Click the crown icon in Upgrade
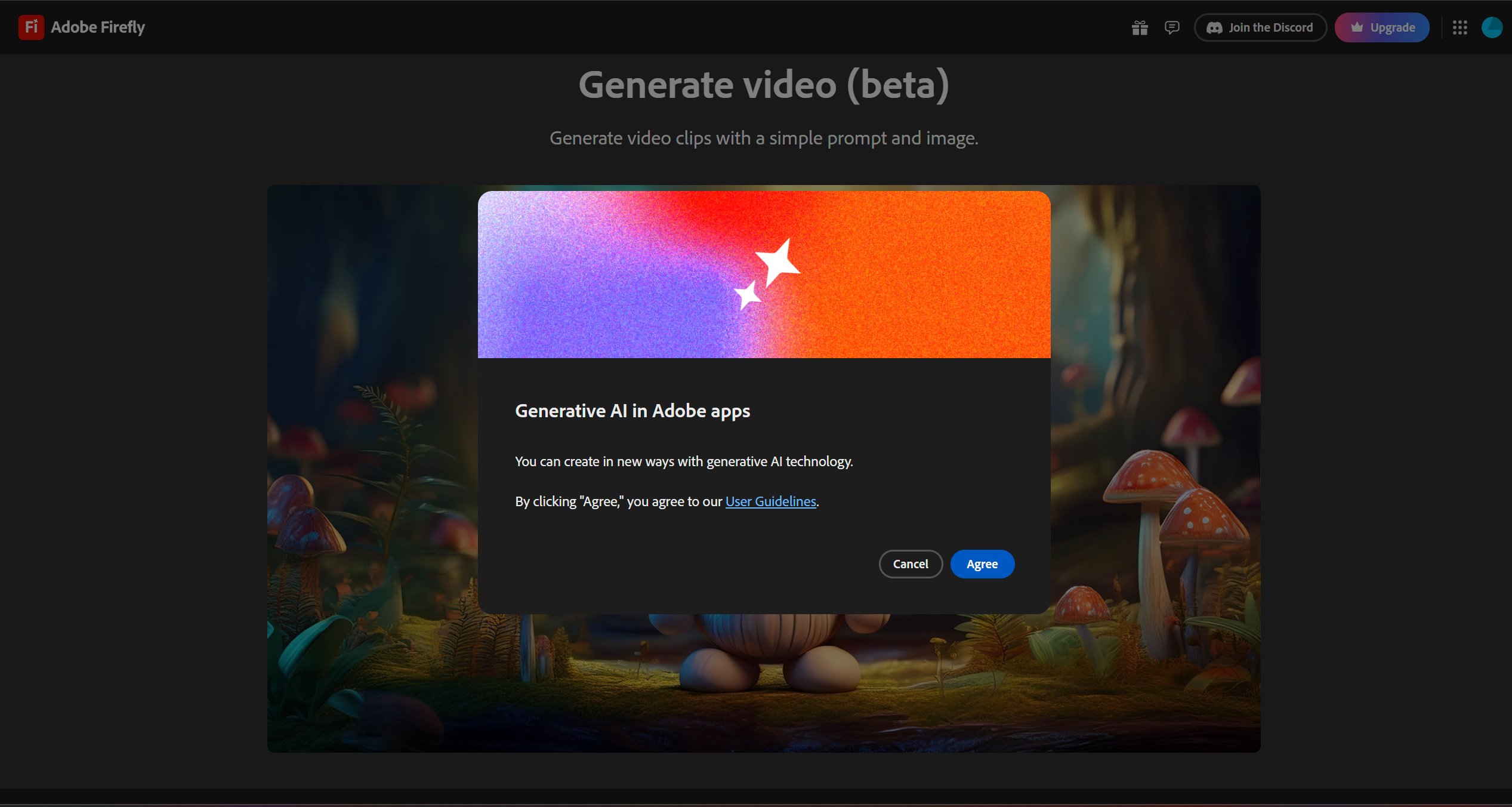The height and width of the screenshot is (807, 1512). [1357, 27]
